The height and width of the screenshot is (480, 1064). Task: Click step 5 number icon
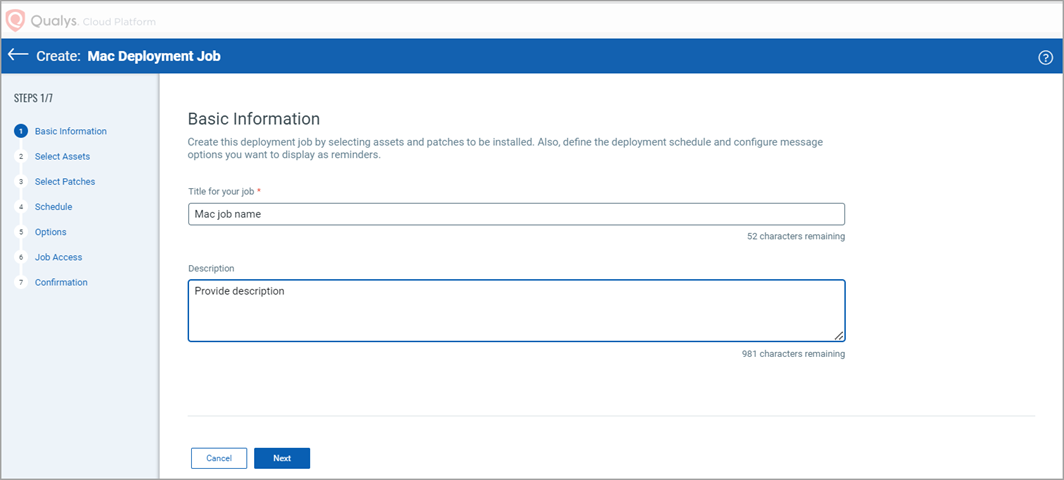[x=20, y=232]
